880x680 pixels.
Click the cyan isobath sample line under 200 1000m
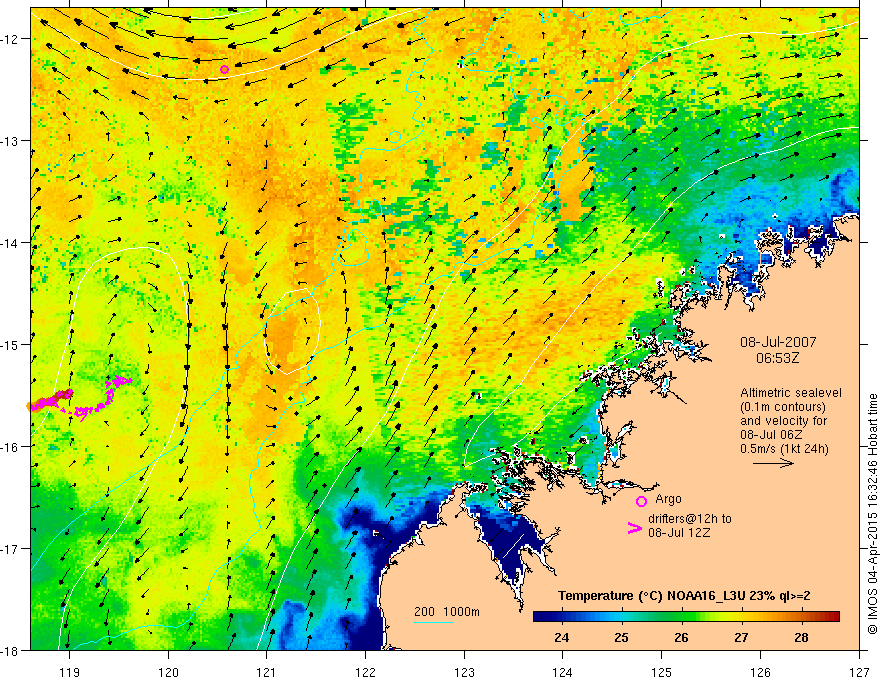[434, 622]
